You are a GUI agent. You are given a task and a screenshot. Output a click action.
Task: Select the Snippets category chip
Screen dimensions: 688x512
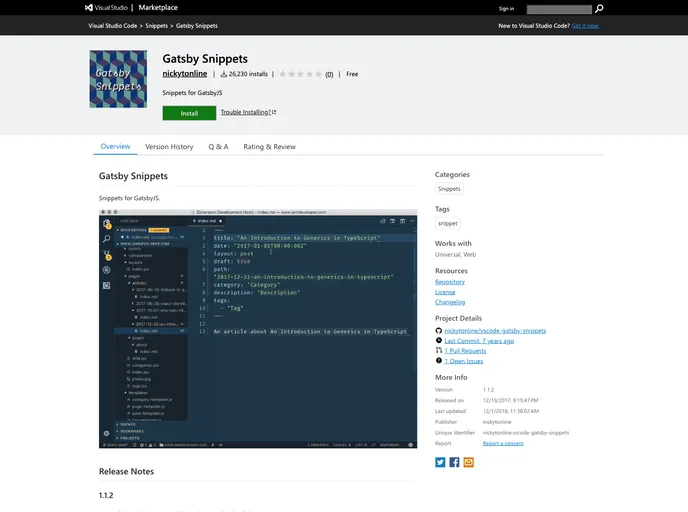(449, 189)
